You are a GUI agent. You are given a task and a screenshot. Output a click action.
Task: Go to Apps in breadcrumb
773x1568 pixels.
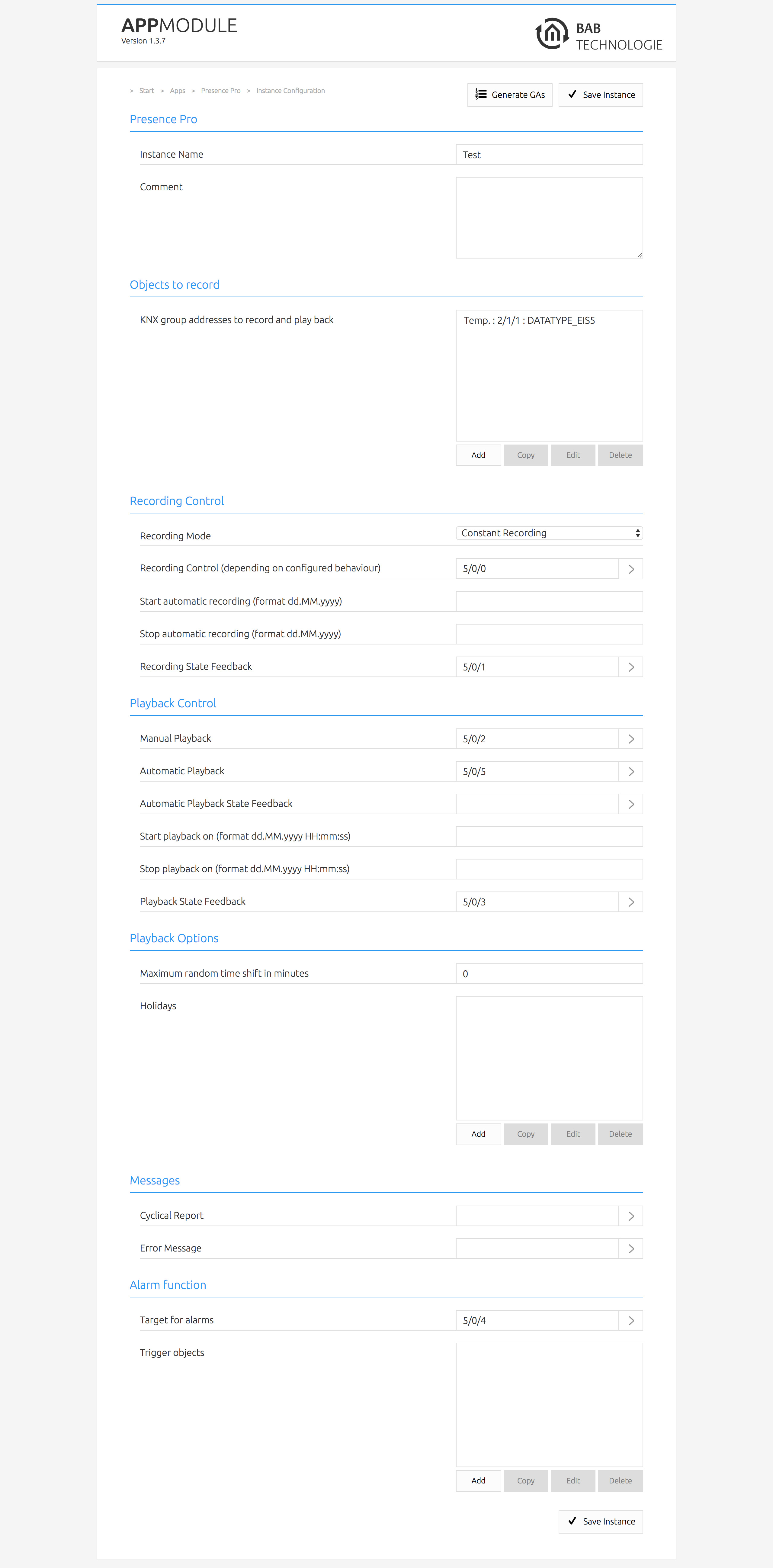(x=177, y=91)
